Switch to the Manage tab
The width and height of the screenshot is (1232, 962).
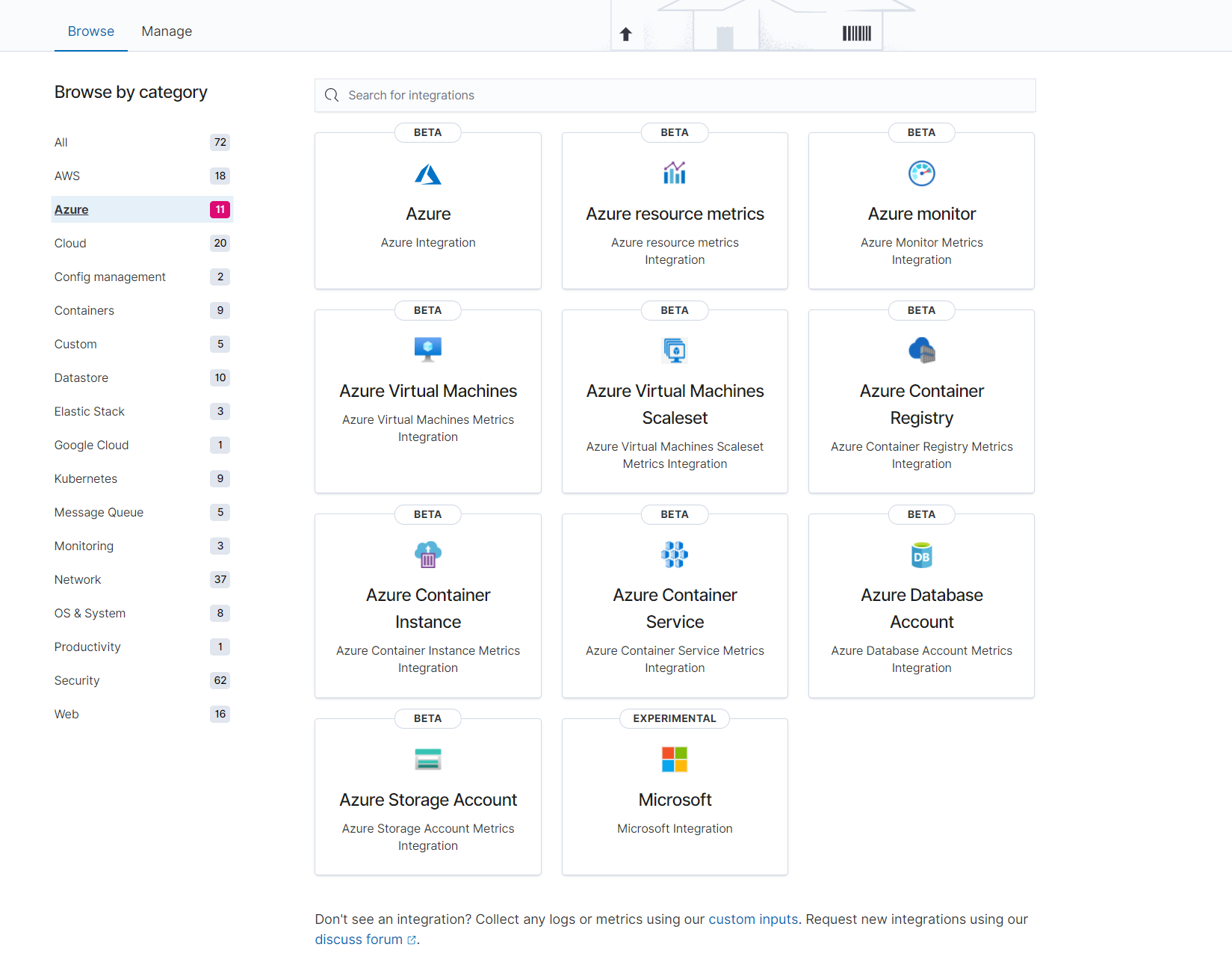[x=167, y=31]
